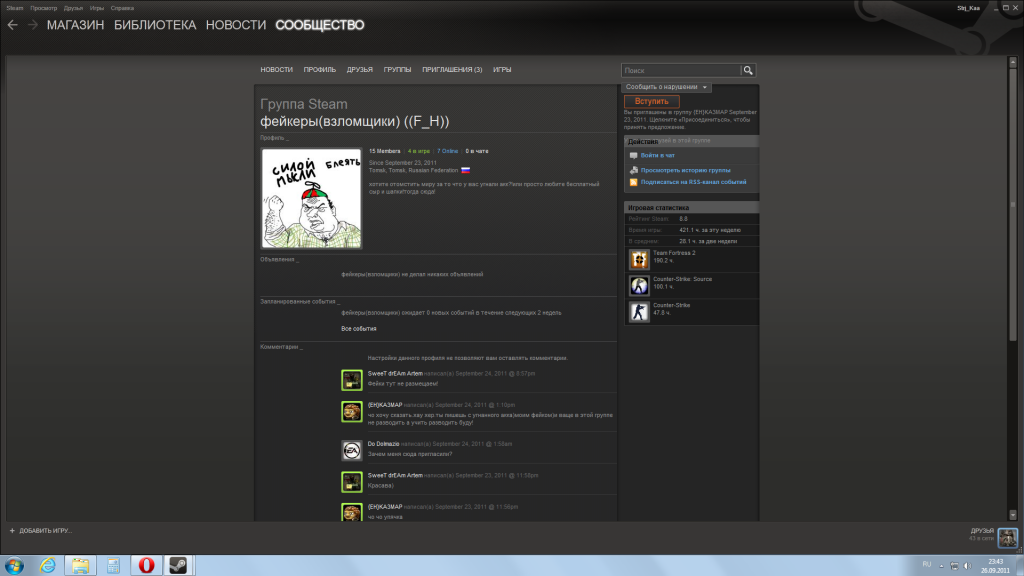Open ПРИГЛАШЕНИЯ (3) in community navigation
Image resolution: width=1024 pixels, height=576 pixels.
coord(452,70)
